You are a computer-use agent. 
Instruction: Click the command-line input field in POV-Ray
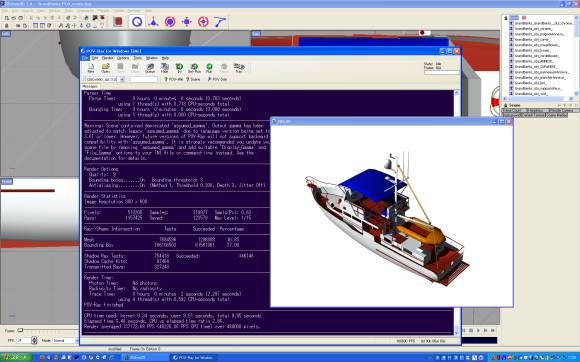pos(144,79)
